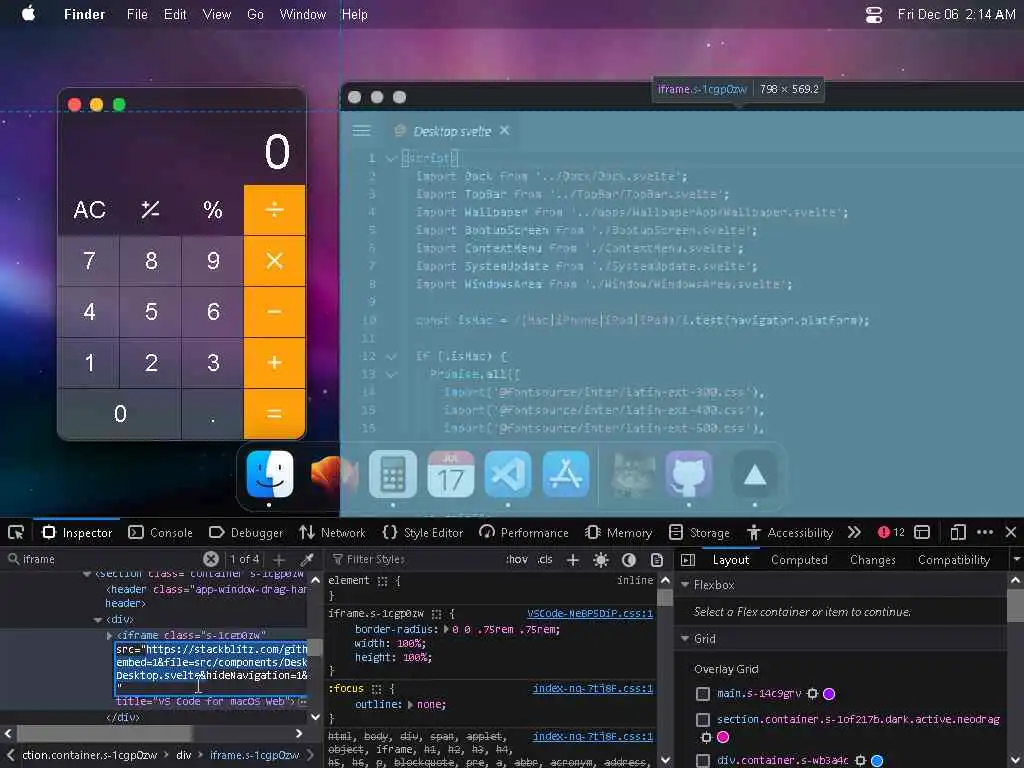Viewport: 1024px width, 768px height.
Task: Enable grid overlay for div.container.s-wb3a4c
Action: (703, 760)
